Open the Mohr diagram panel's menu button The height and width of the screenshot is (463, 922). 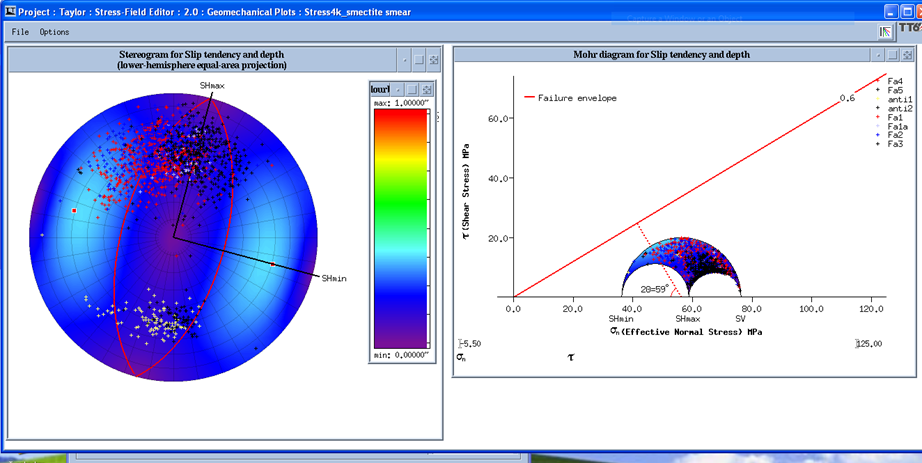click(x=878, y=55)
